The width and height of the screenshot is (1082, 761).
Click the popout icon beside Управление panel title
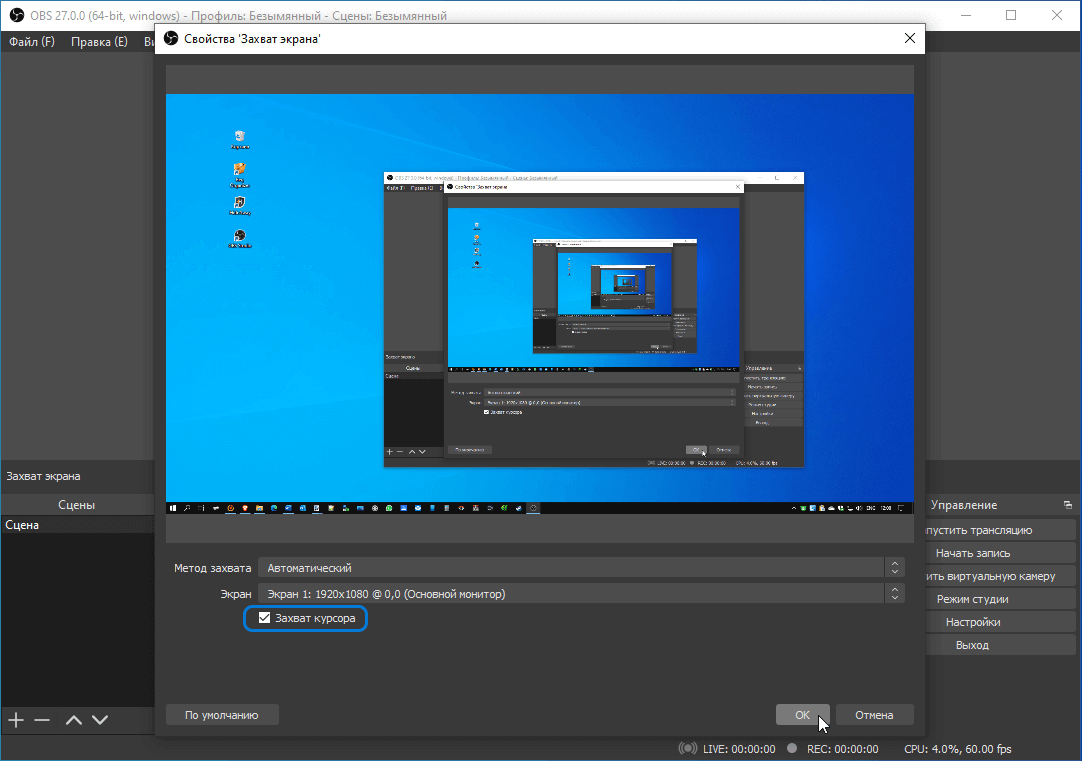[1069, 504]
